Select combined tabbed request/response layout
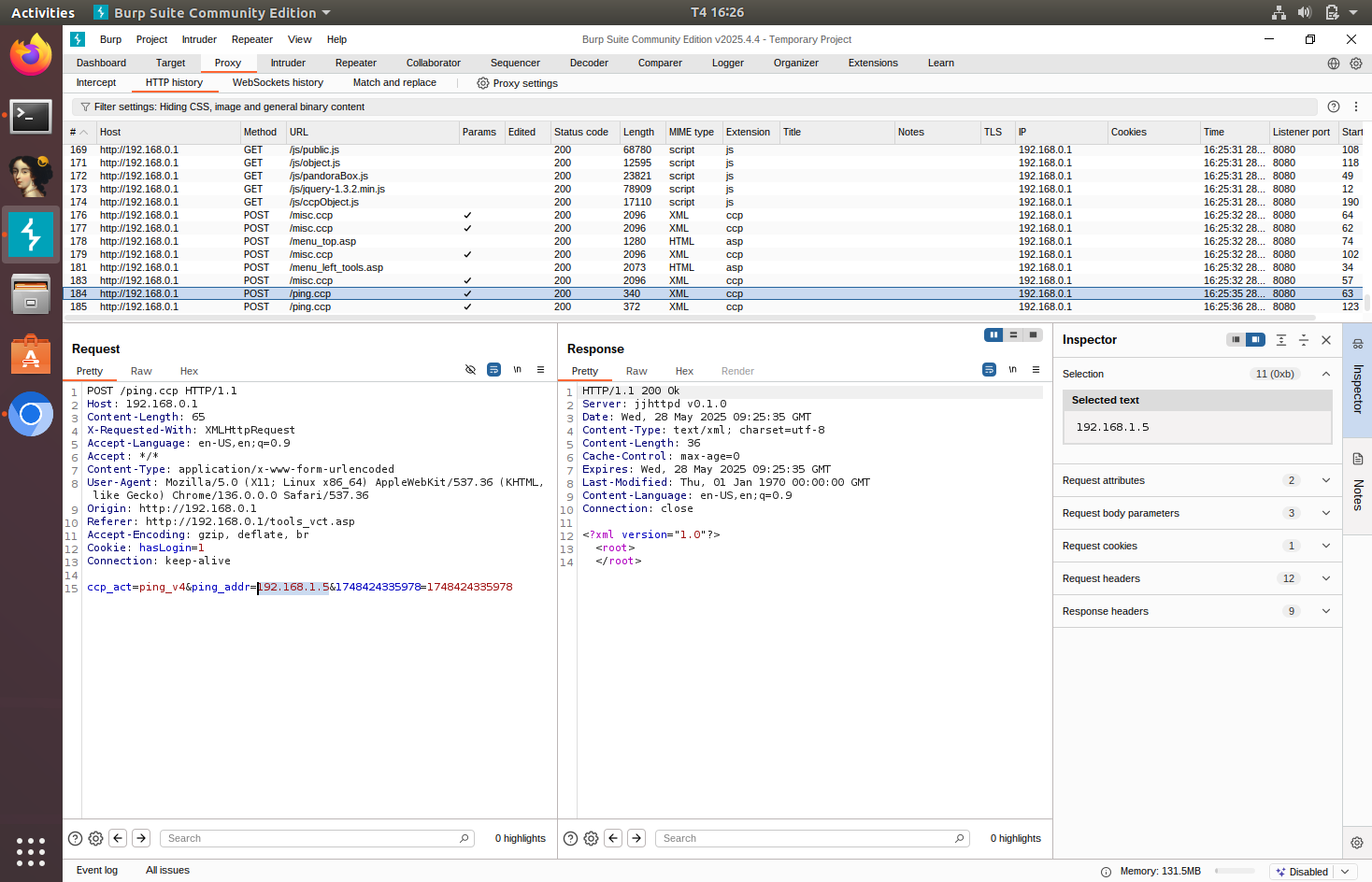The width and height of the screenshot is (1372, 882). [x=1033, y=334]
